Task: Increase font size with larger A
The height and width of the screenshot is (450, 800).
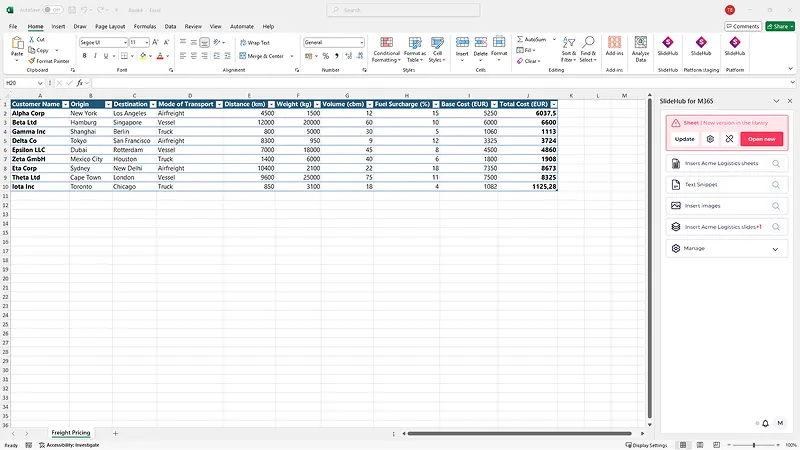Action: (x=155, y=42)
